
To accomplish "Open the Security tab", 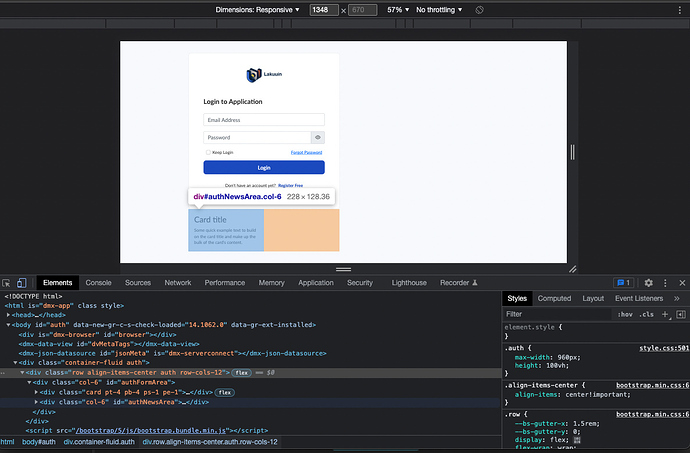I will pyautogui.click(x=360, y=283).
